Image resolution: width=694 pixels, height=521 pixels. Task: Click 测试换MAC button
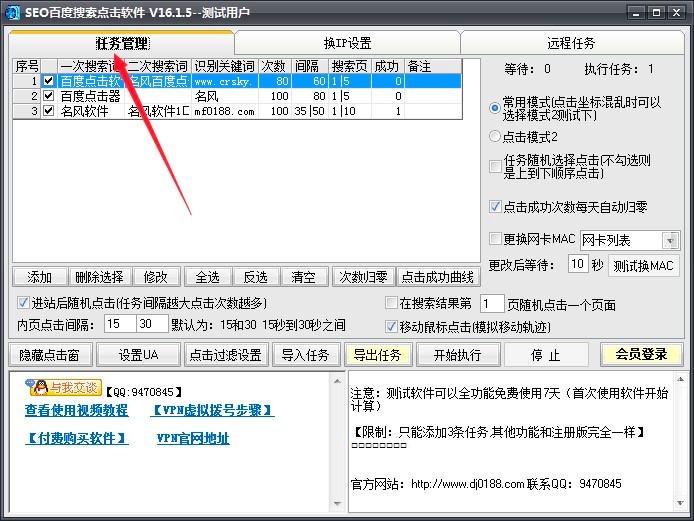point(644,266)
